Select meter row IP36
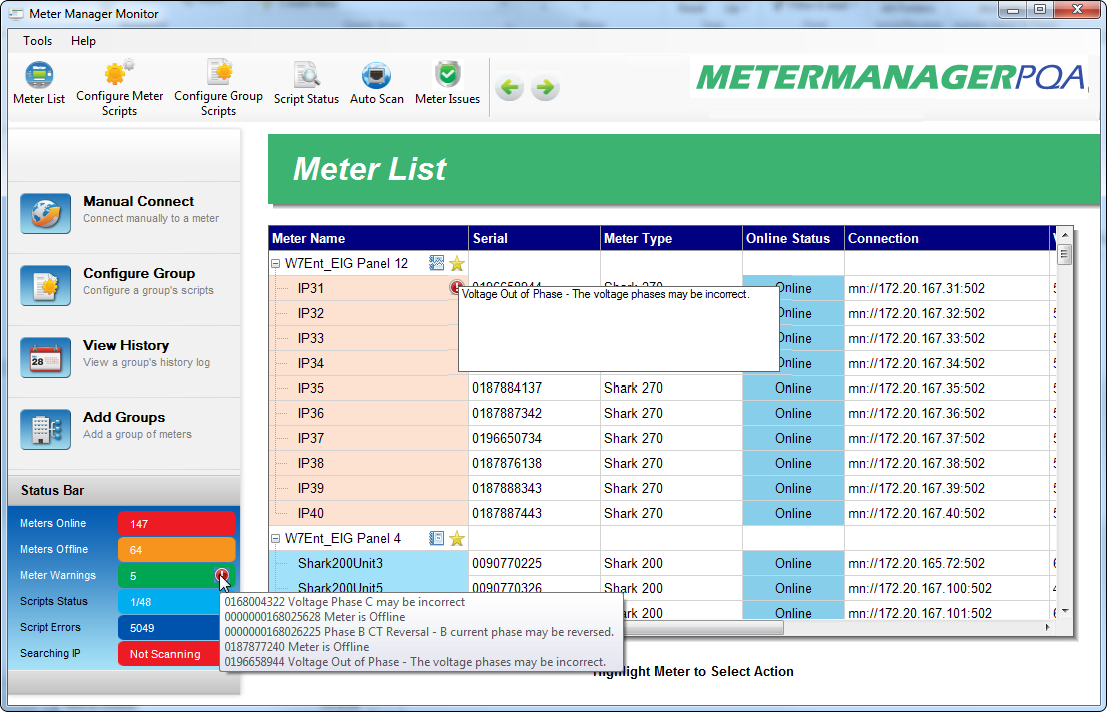The height and width of the screenshot is (712, 1107). [x=662, y=414]
